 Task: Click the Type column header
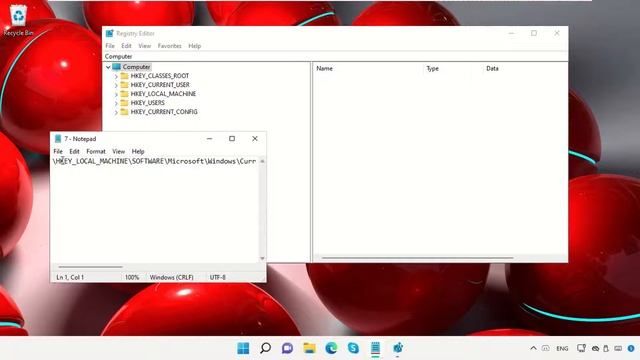(x=433, y=69)
